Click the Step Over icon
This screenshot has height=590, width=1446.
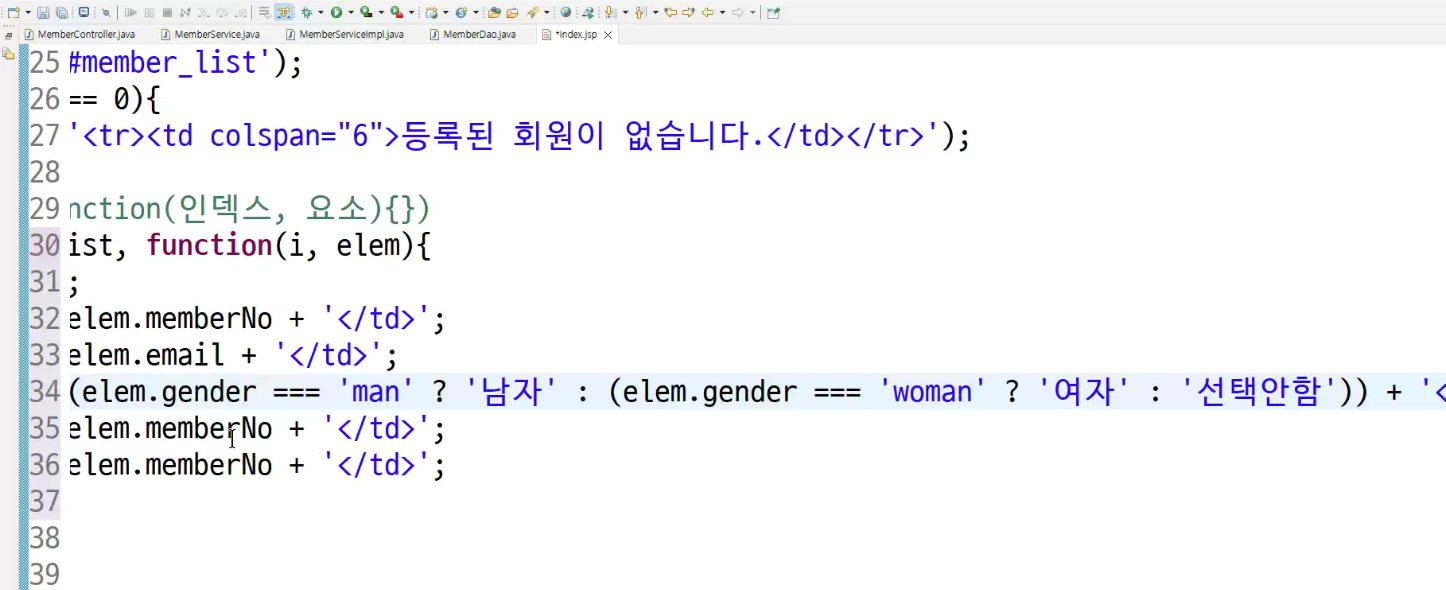(x=222, y=13)
